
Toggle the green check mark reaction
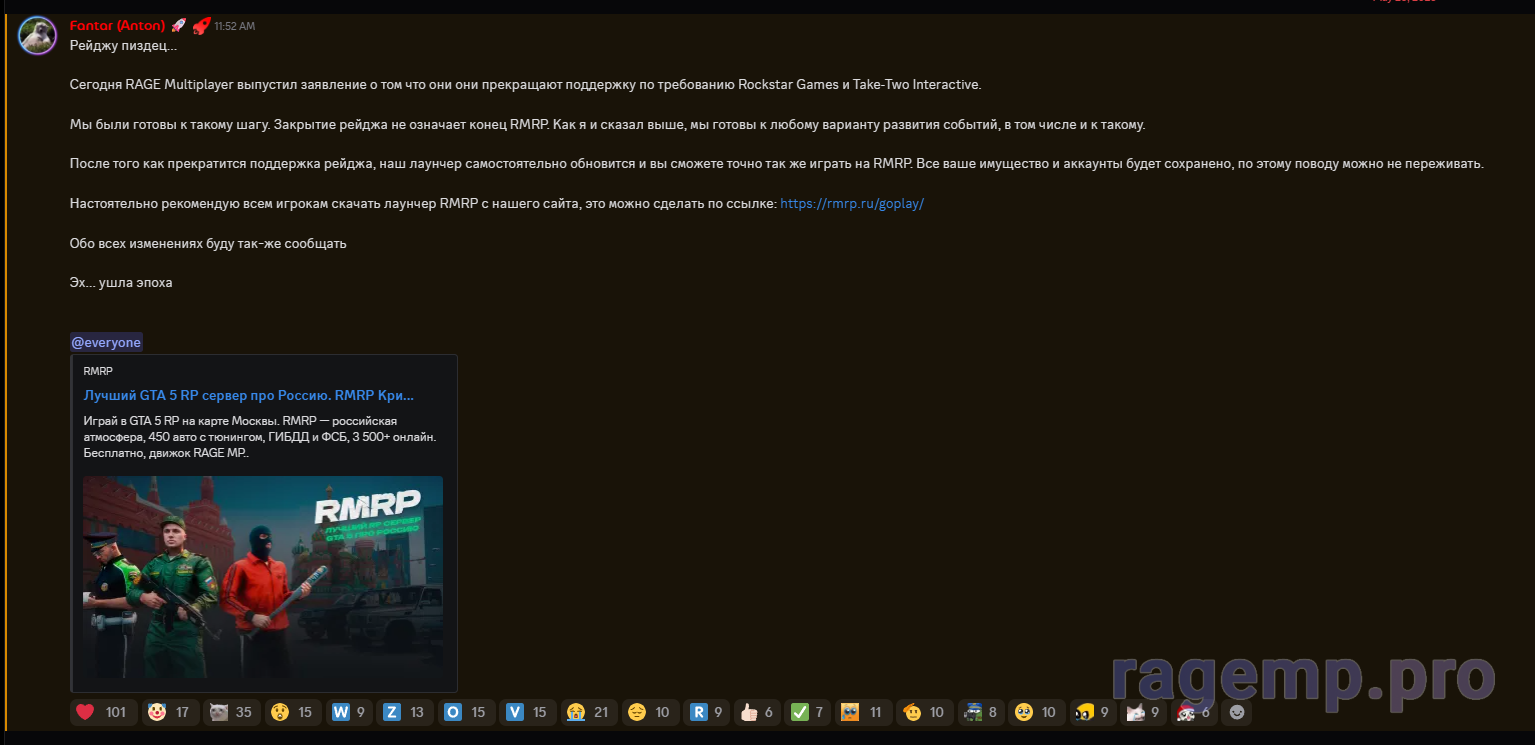pos(808,712)
